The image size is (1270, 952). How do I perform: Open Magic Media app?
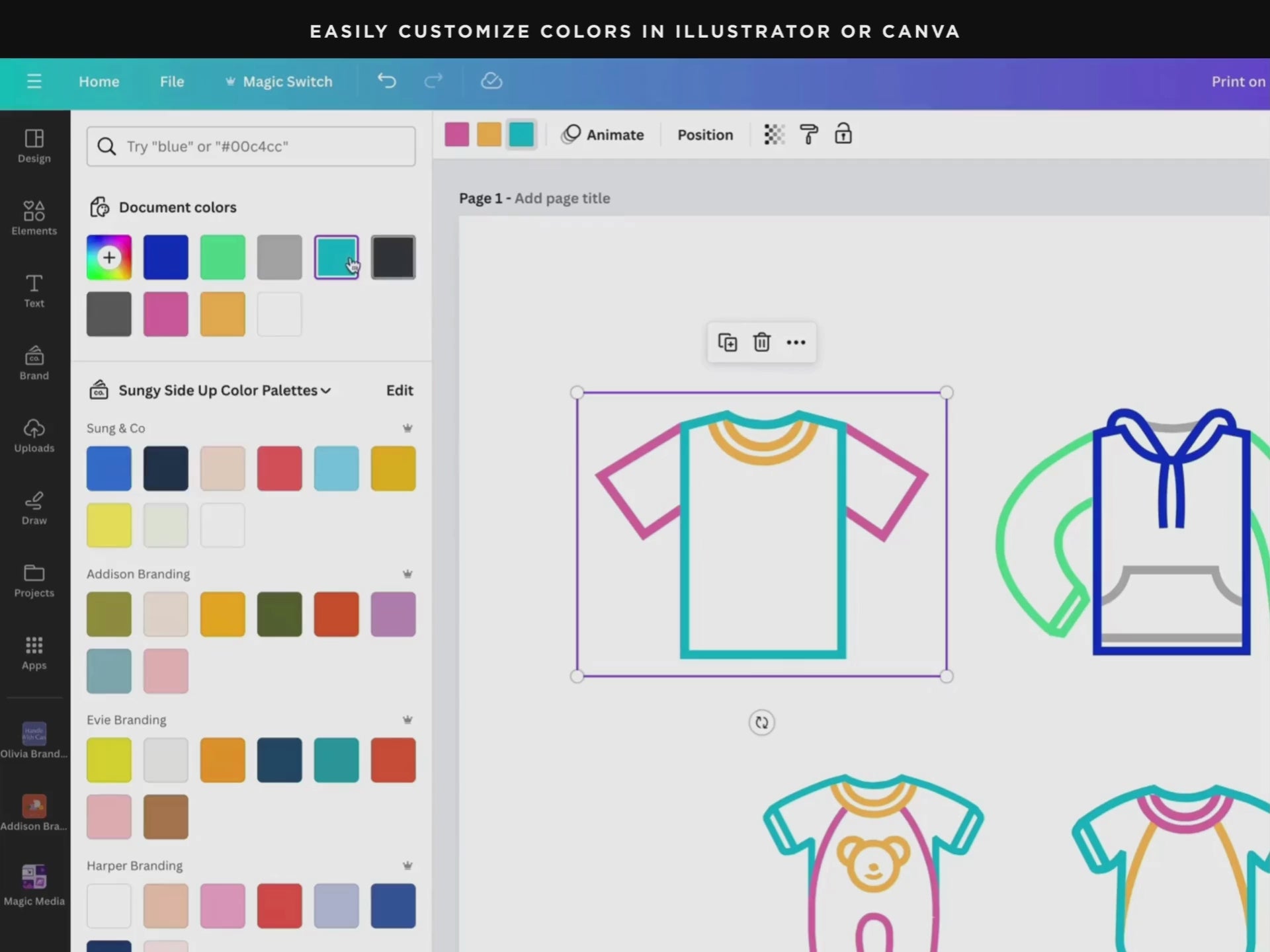(x=34, y=886)
